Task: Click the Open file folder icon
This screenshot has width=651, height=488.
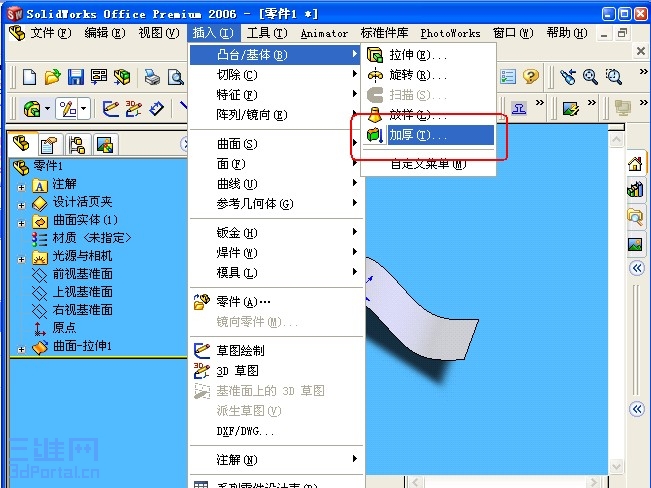Action: pyautogui.click(x=52, y=77)
